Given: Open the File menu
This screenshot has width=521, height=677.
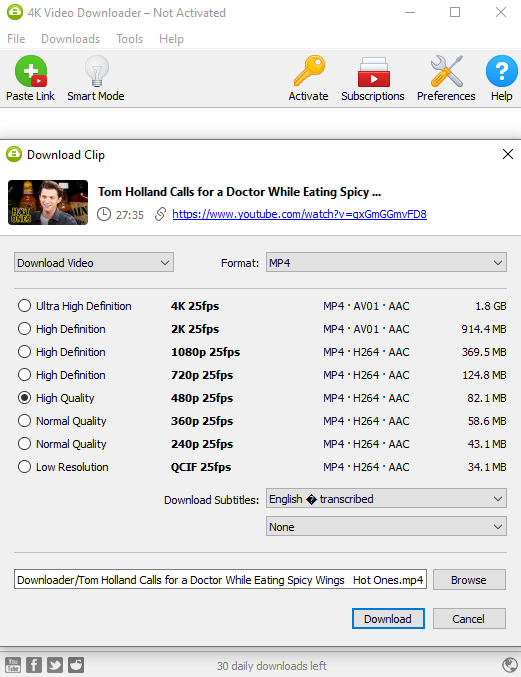Looking at the screenshot, I should [16, 39].
